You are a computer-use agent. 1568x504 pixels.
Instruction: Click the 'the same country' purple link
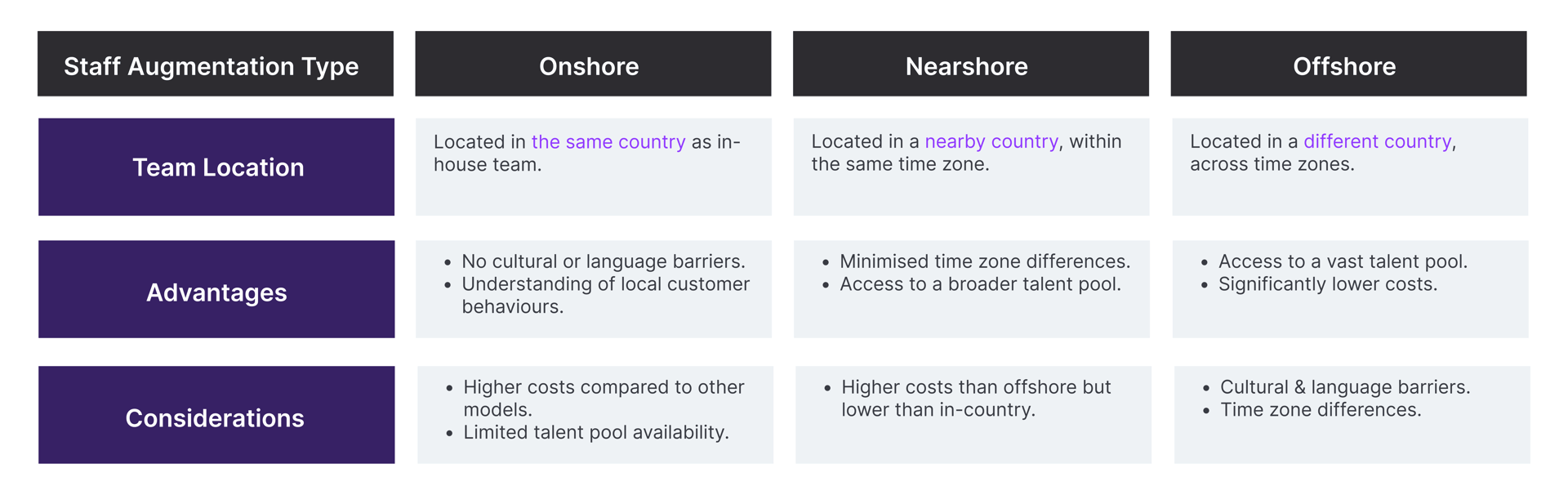608,142
